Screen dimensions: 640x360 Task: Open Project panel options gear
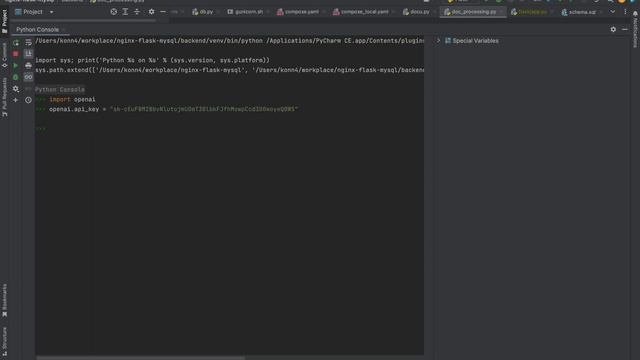[x=151, y=12]
